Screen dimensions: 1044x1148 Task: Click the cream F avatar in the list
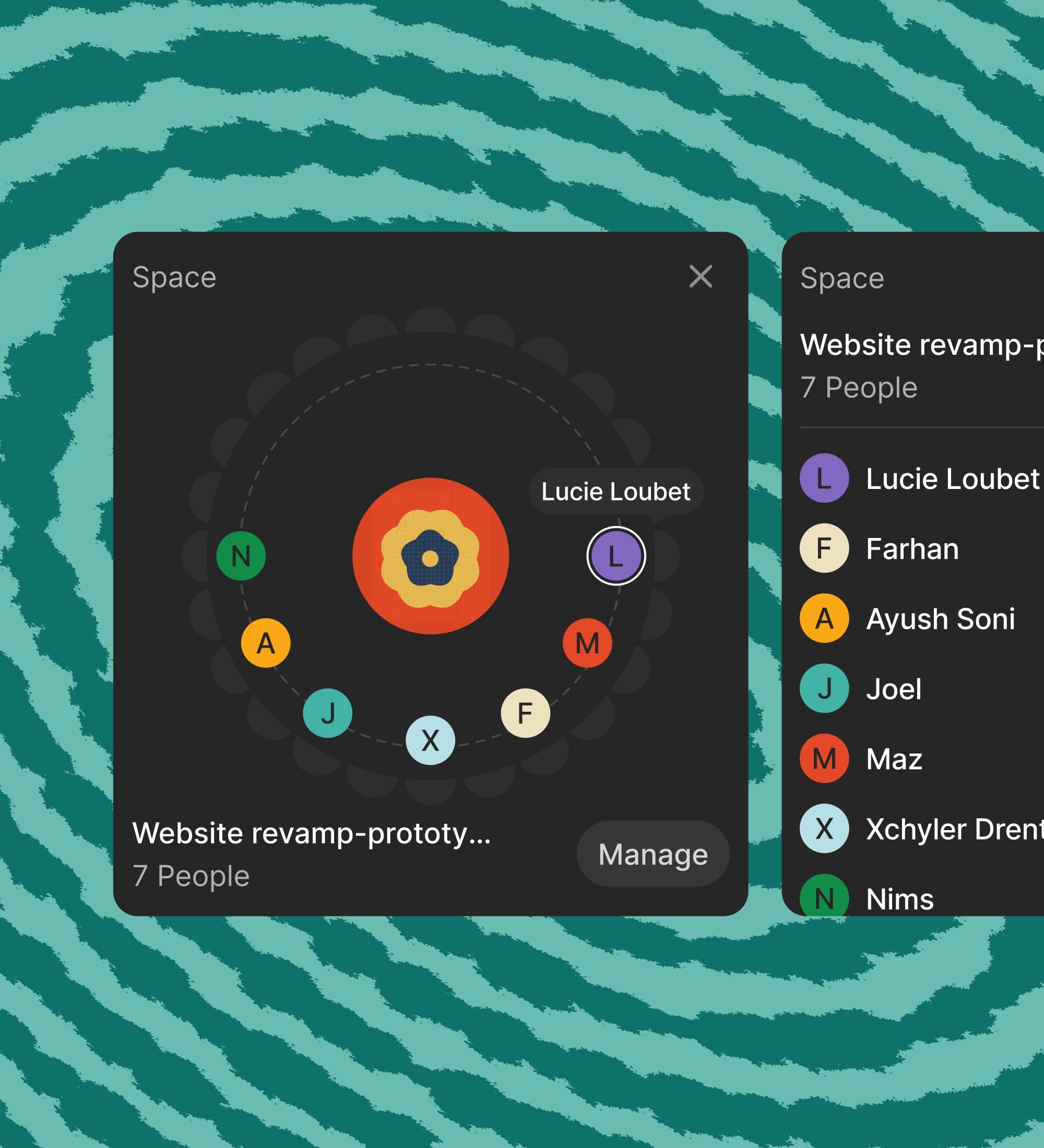tap(824, 548)
